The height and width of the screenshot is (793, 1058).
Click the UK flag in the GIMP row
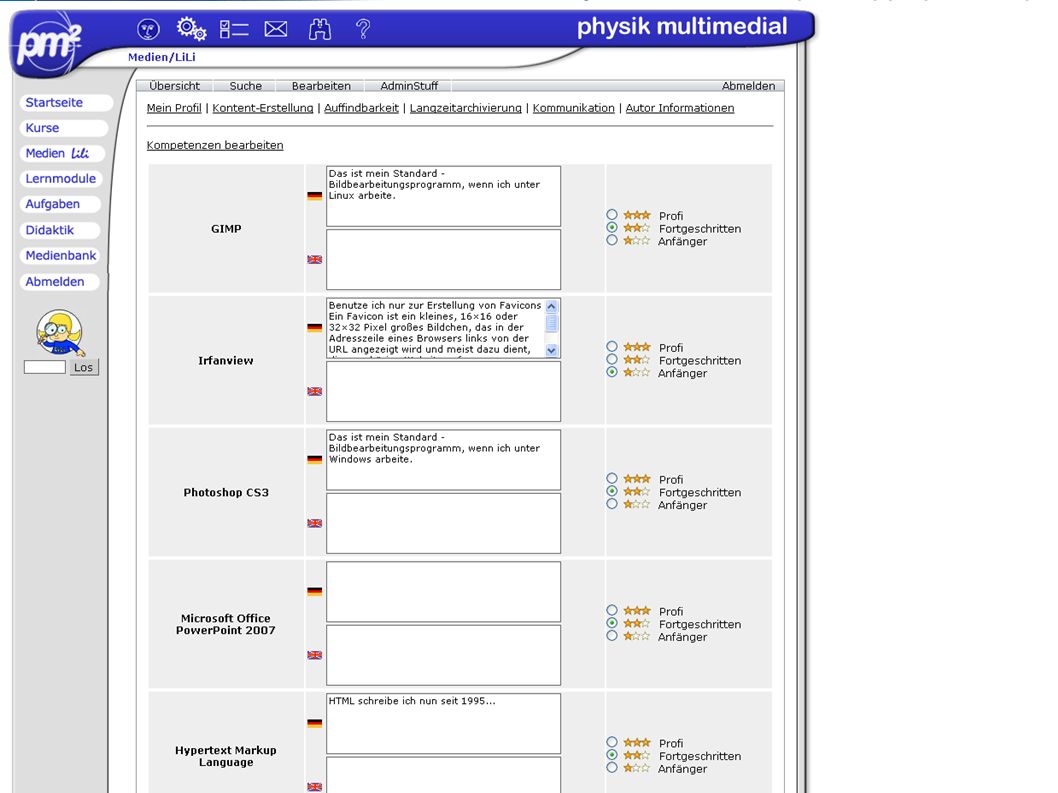pos(314,259)
